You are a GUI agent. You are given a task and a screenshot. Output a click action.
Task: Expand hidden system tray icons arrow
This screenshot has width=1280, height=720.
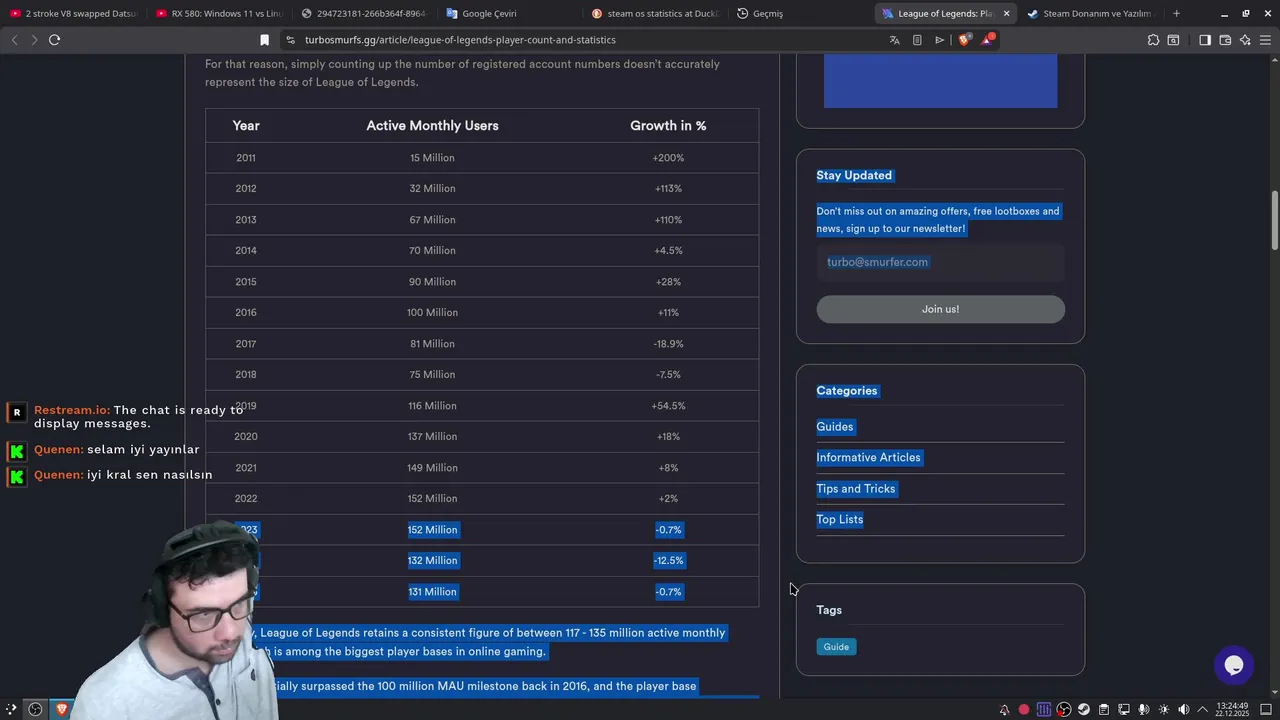pos(1203,710)
